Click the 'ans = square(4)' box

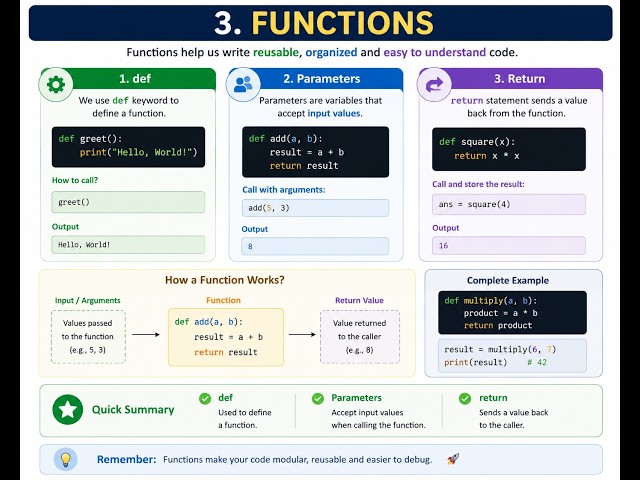pyautogui.click(x=509, y=204)
